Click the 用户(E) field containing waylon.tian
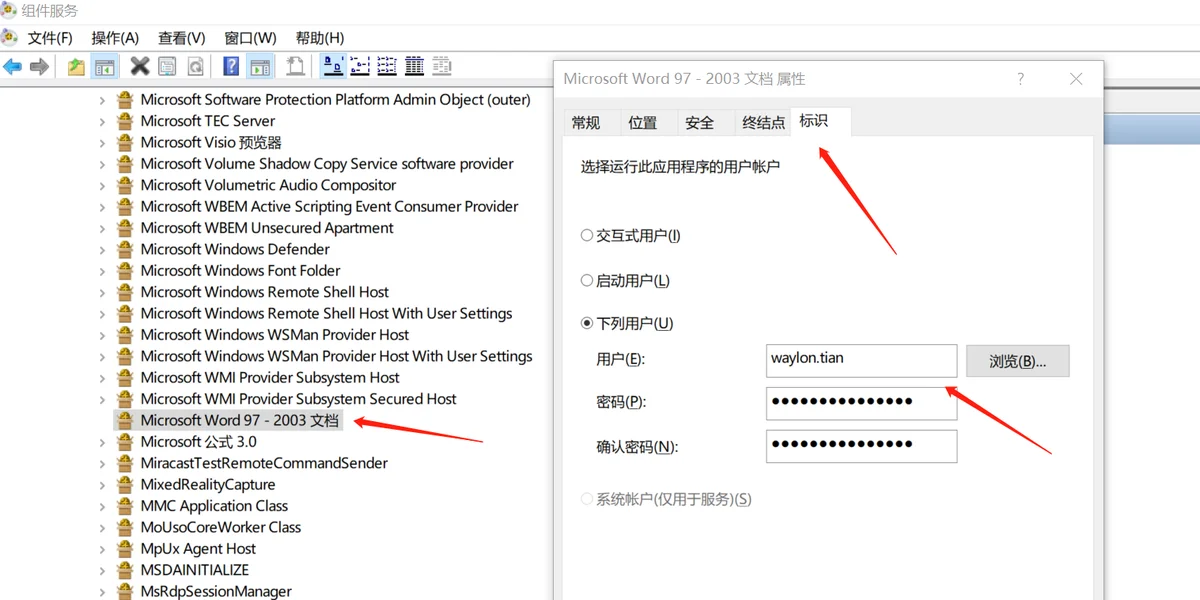1200x600 pixels. [x=862, y=360]
